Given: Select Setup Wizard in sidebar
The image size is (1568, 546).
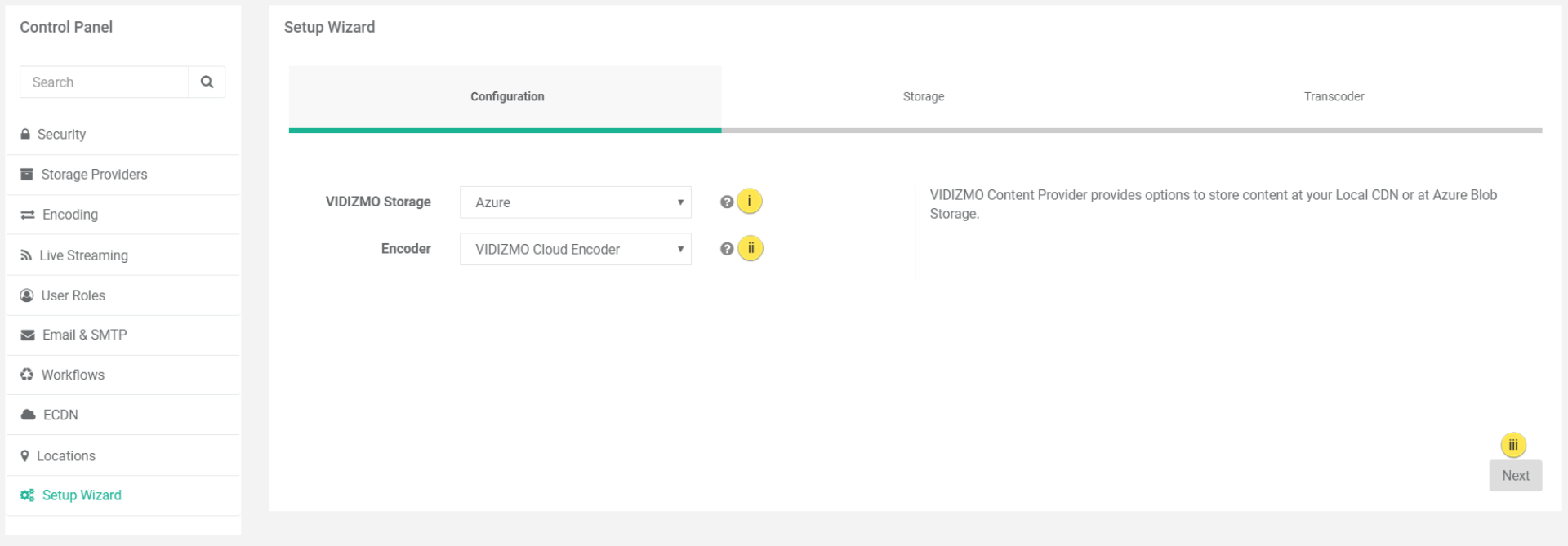Looking at the screenshot, I should 122,495.
